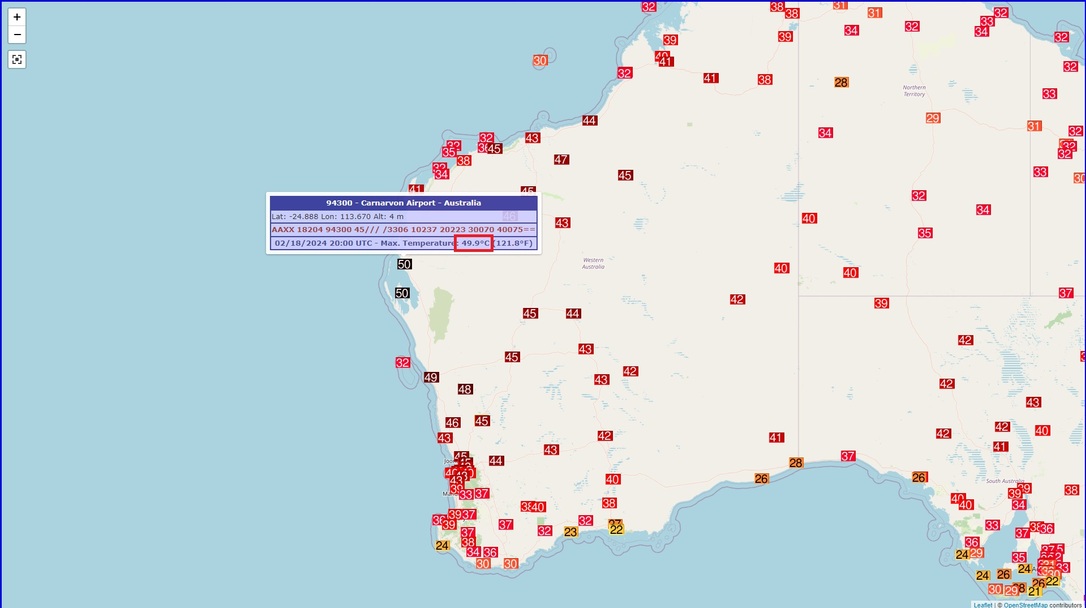Zoom out with the minus button
Viewport: 1086px width, 608px height.
point(17,35)
